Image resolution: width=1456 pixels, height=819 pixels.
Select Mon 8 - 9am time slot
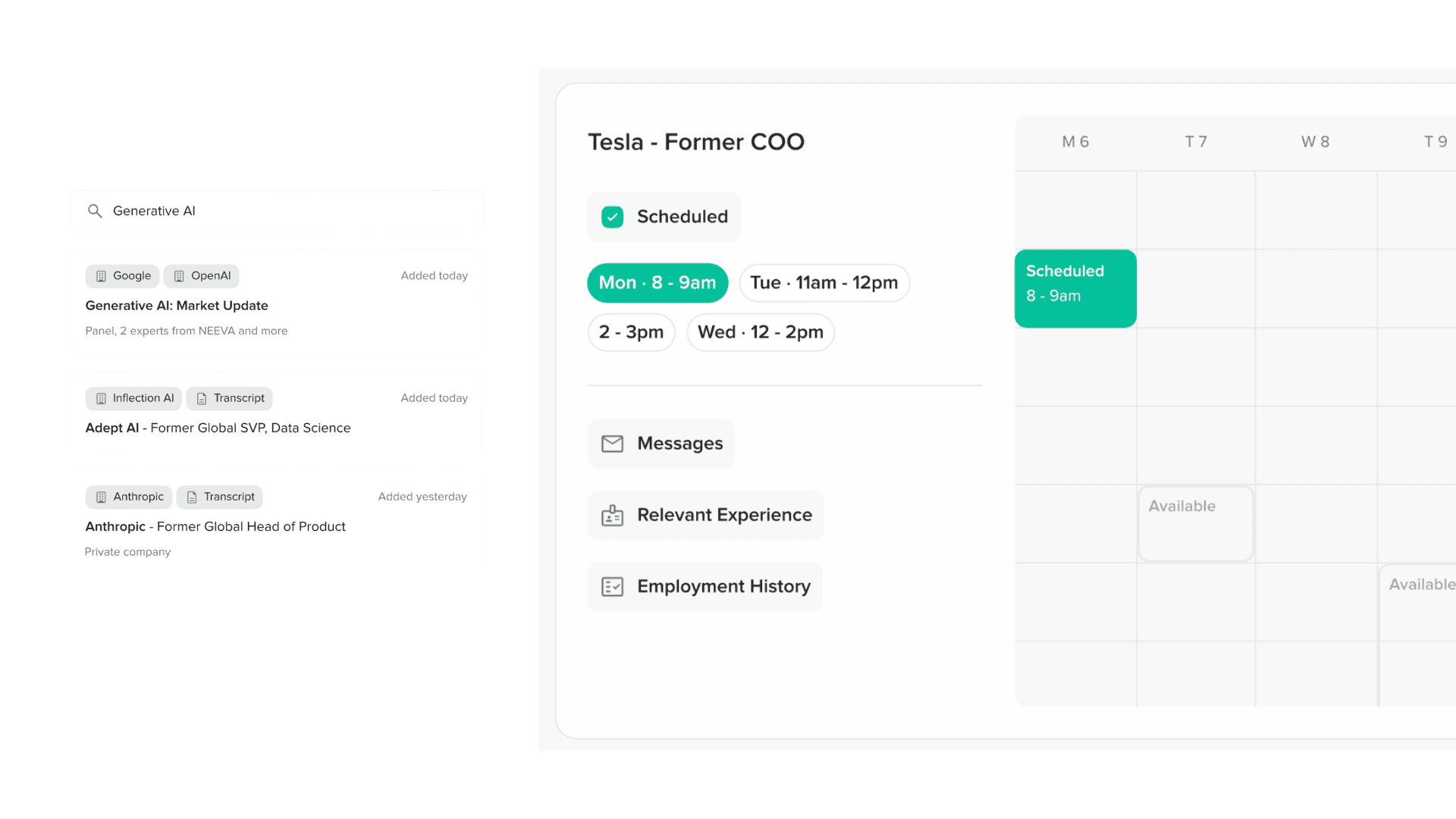pyautogui.click(x=657, y=283)
